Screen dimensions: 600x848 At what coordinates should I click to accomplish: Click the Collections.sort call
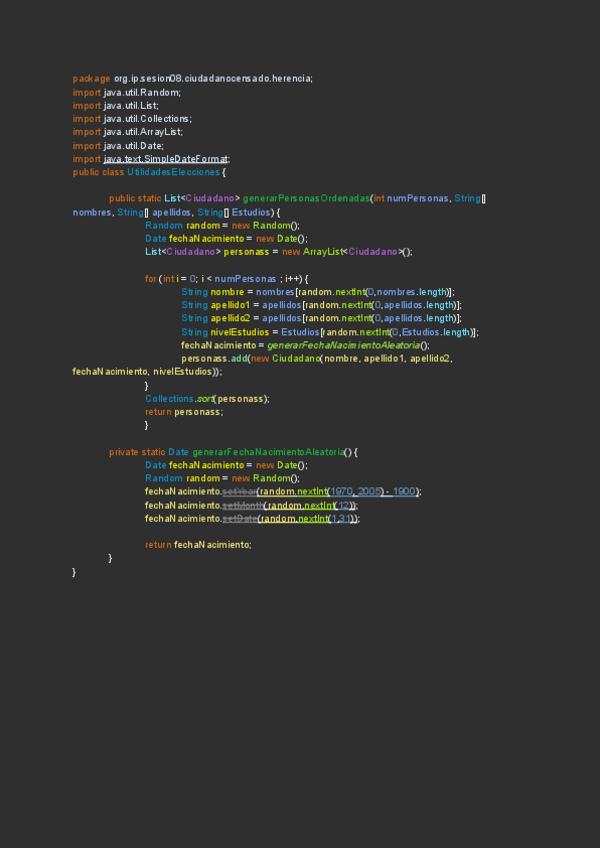tap(206, 398)
